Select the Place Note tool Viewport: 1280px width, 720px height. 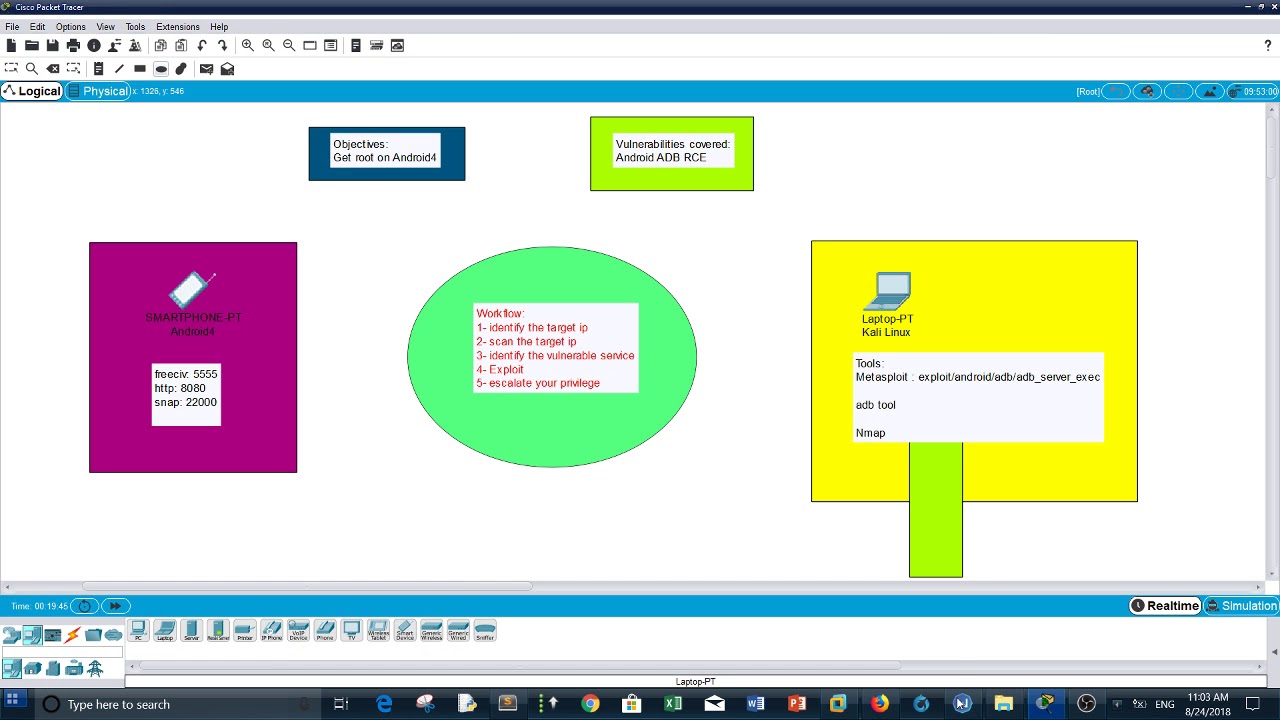click(x=98, y=68)
